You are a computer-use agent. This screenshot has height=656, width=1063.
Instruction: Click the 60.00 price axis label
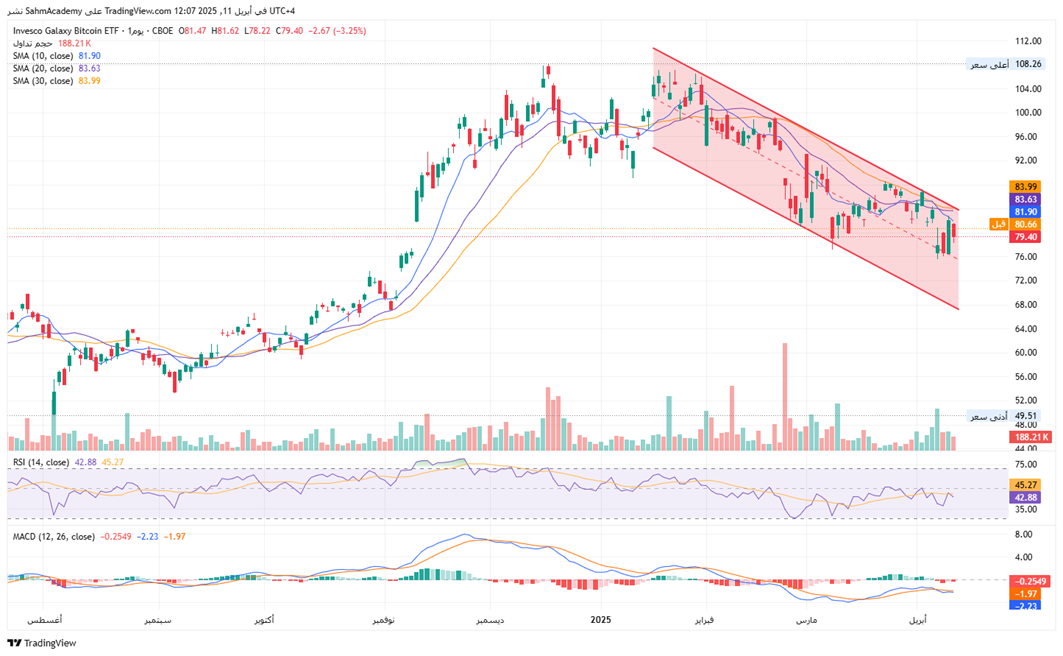(1026, 352)
